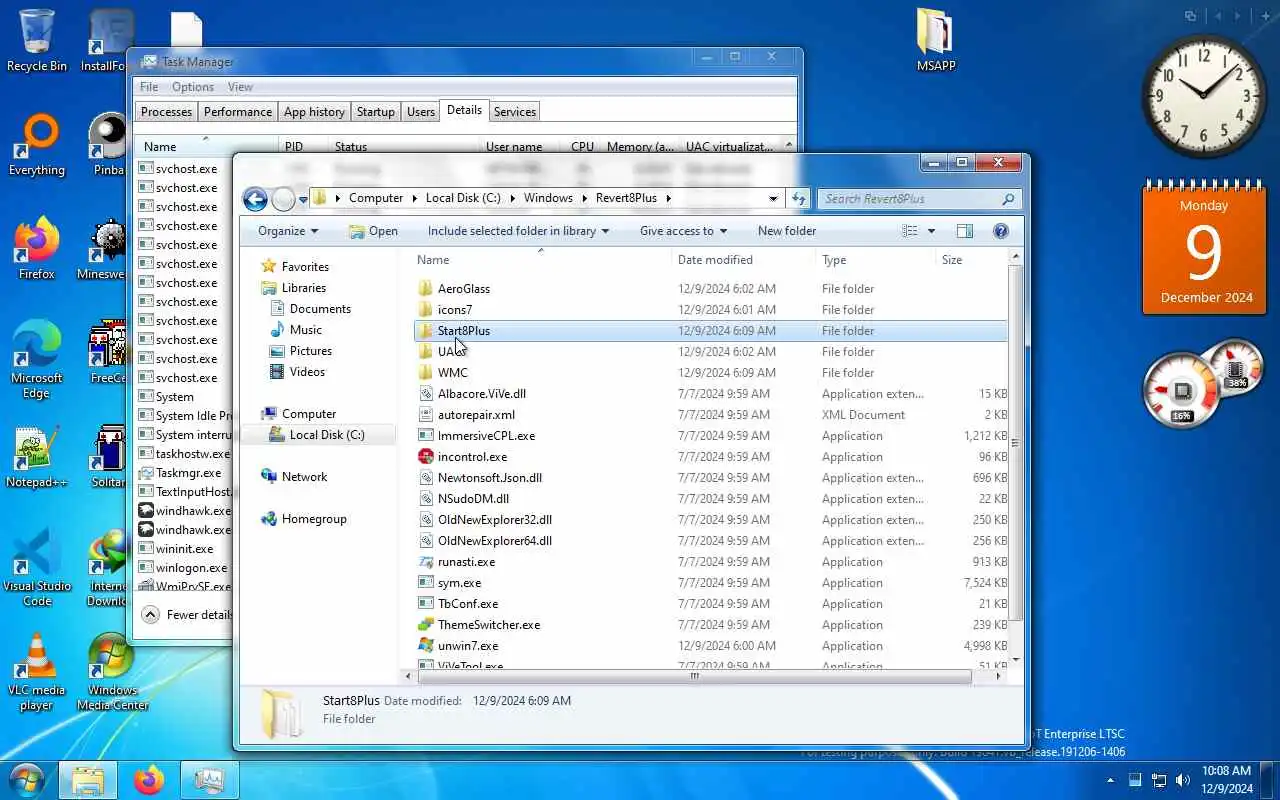Switch to Services tab in Task Manager
Screen dimensions: 1280x800
click(515, 112)
